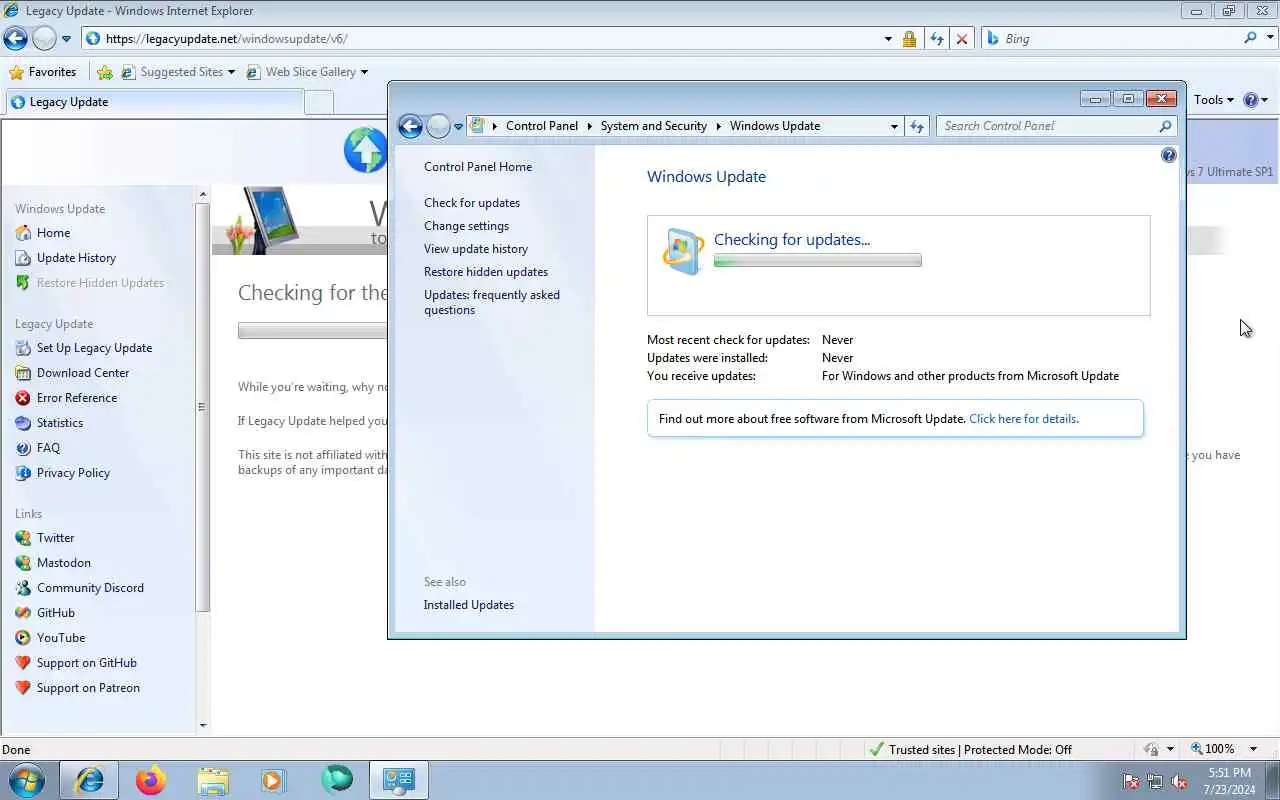Click the Mastodon link icon
1280x800 pixels.
(x=23, y=563)
